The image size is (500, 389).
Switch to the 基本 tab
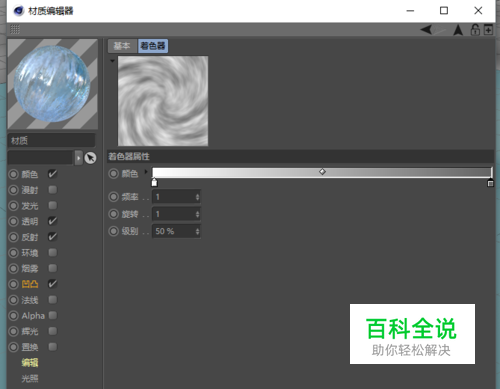tap(122, 46)
